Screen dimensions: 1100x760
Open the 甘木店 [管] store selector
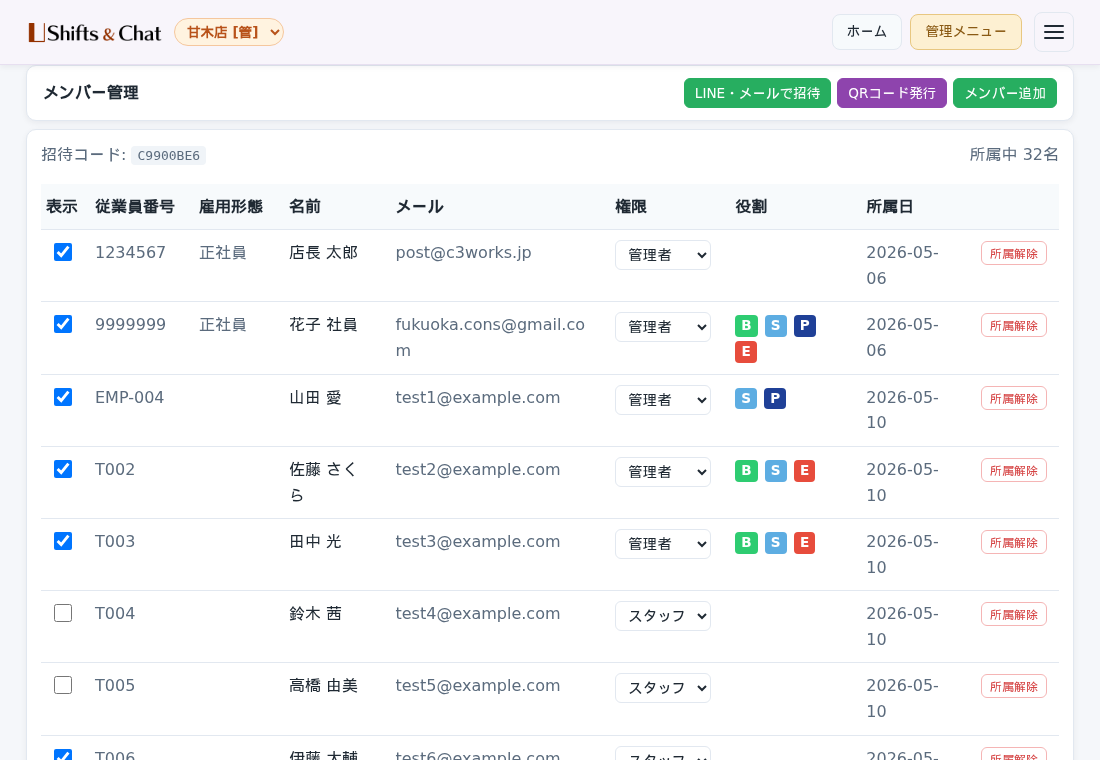click(229, 32)
